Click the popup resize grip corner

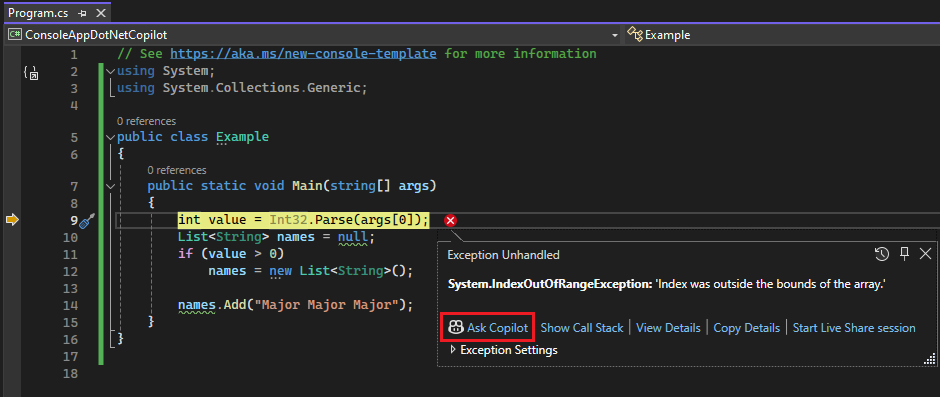(x=930, y=359)
